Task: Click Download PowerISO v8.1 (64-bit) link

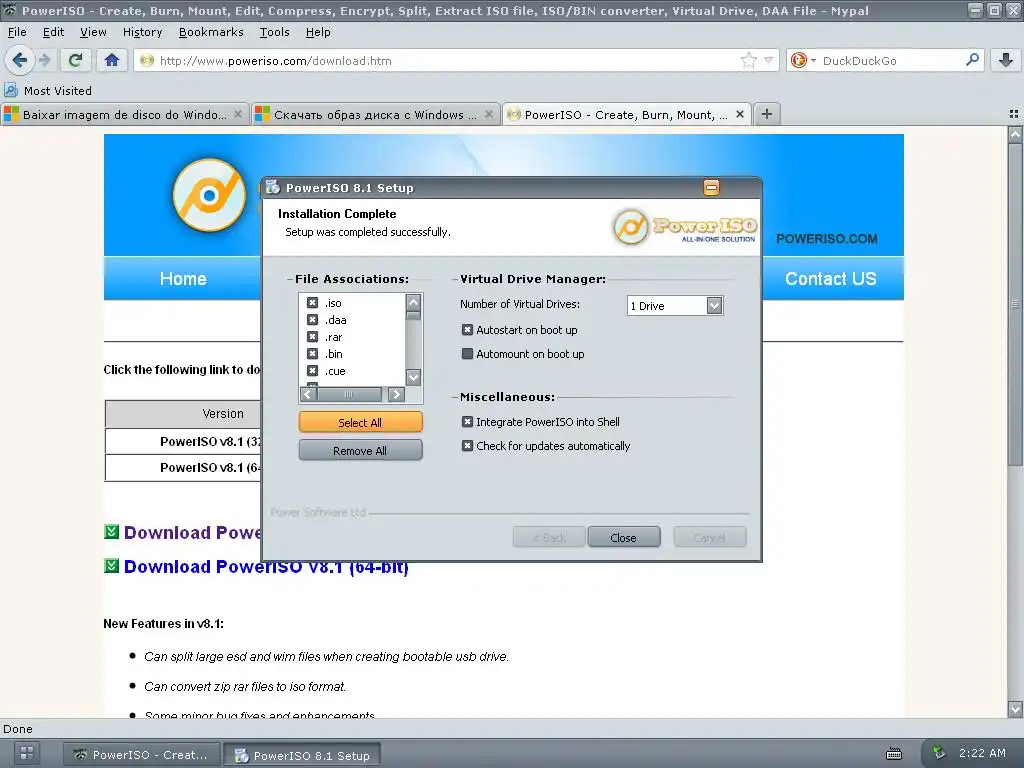Action: 266,567
